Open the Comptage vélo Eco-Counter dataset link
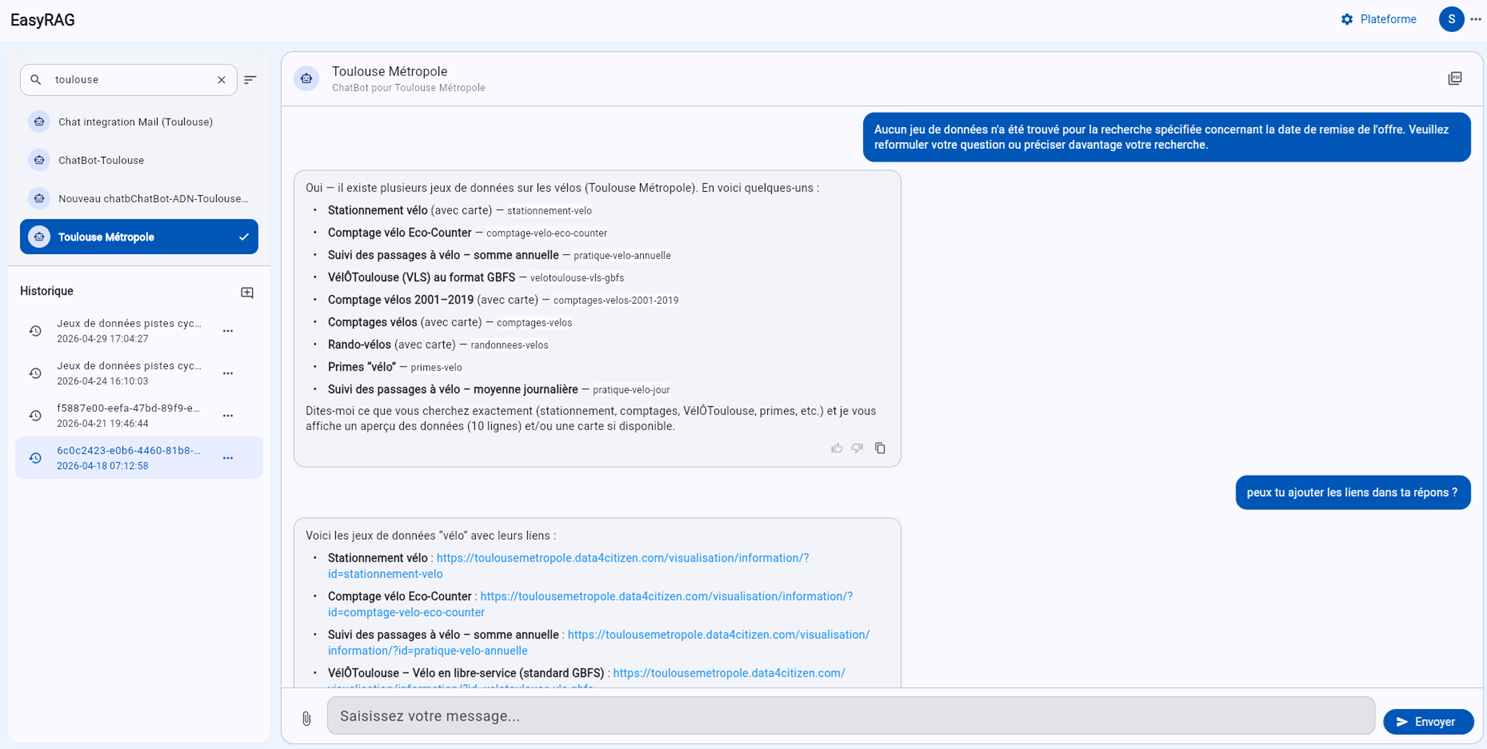The height and width of the screenshot is (749, 1487). tap(590, 604)
